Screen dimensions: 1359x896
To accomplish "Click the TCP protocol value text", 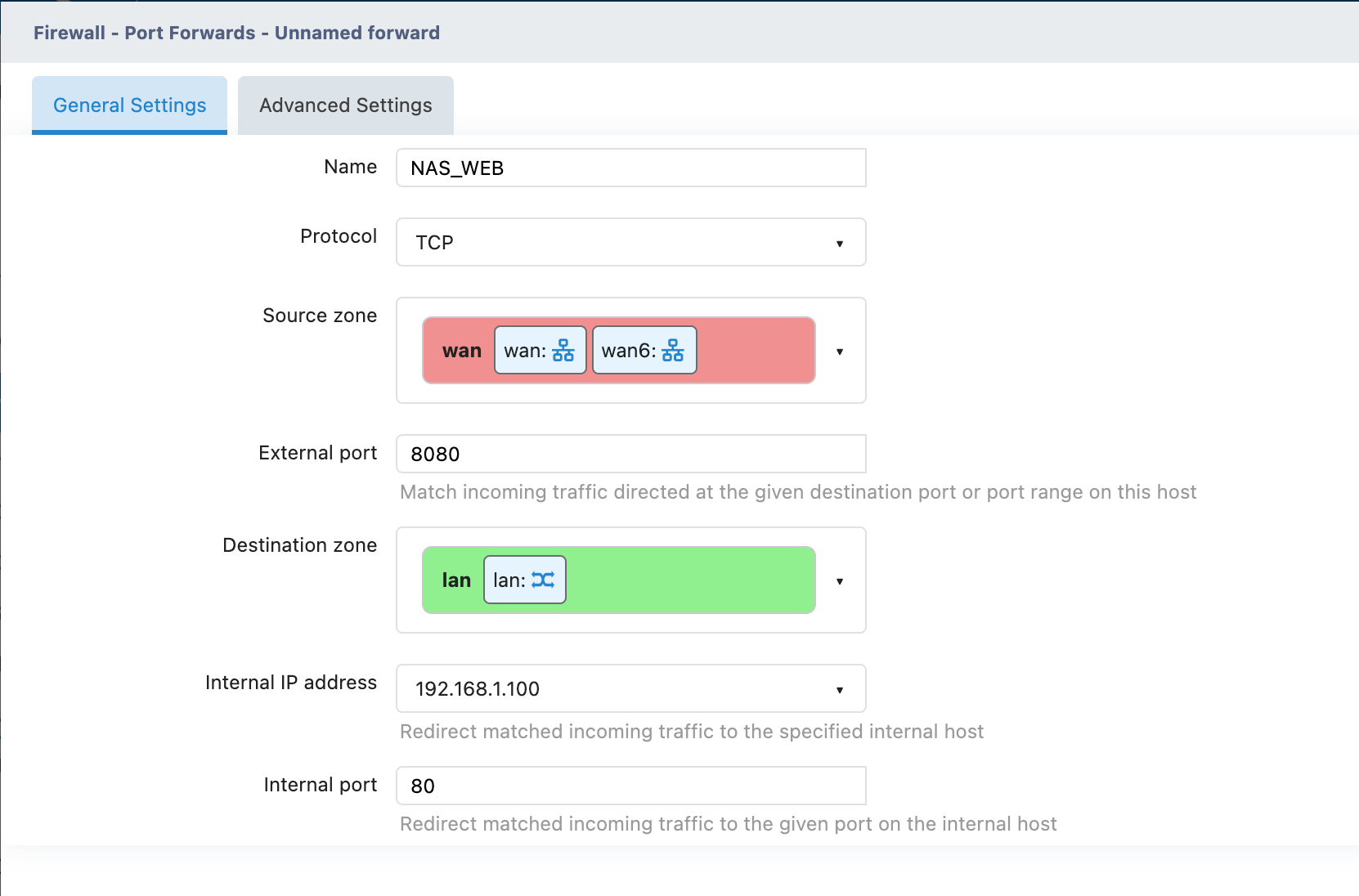I will 434,243.
